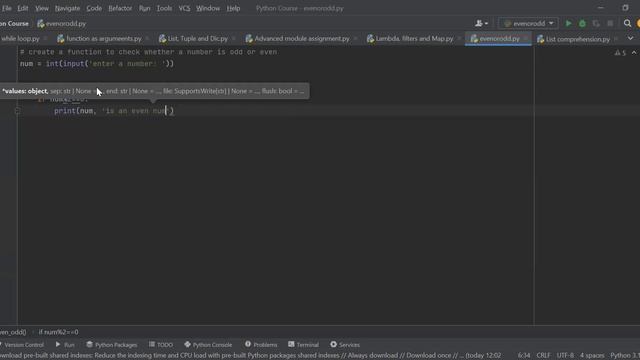Open Search Everywhere magnifier icon

pos(627,24)
